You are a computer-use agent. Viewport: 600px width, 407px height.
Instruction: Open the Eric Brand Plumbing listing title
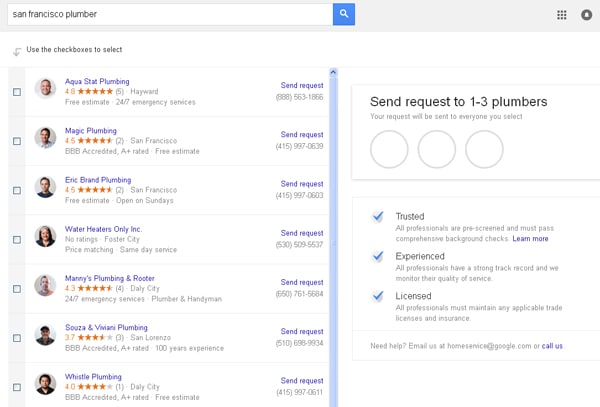click(x=98, y=179)
